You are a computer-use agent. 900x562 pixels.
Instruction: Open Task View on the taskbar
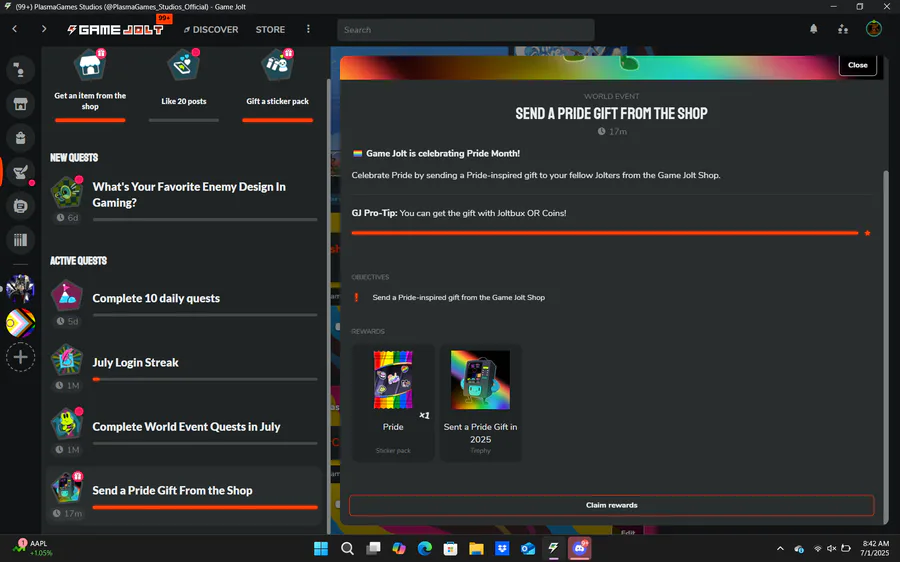point(373,548)
